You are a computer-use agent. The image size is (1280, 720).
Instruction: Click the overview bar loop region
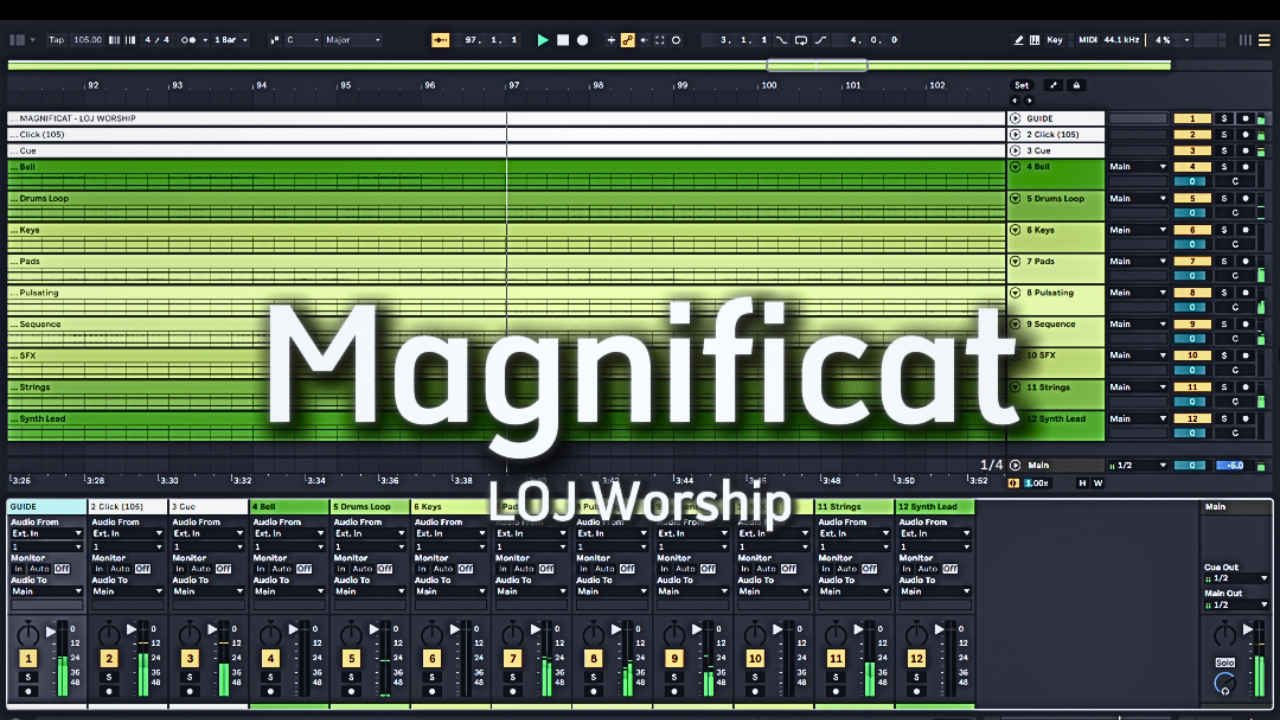click(817, 65)
